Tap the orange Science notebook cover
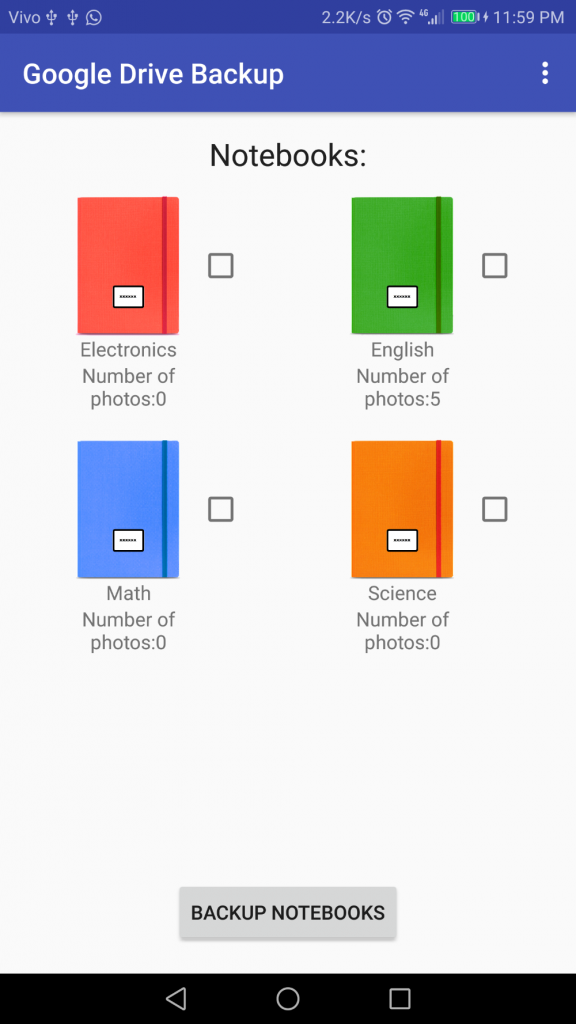The width and height of the screenshot is (576, 1024). pyautogui.click(x=402, y=509)
